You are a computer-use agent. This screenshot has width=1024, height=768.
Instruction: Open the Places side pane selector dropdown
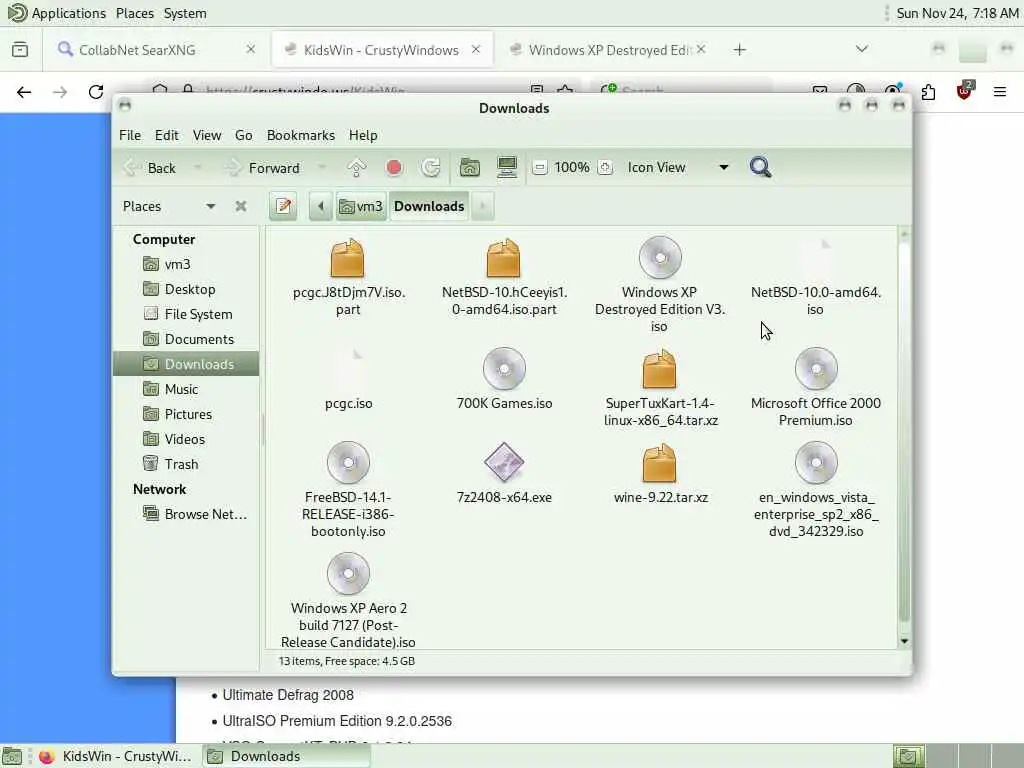(169, 206)
